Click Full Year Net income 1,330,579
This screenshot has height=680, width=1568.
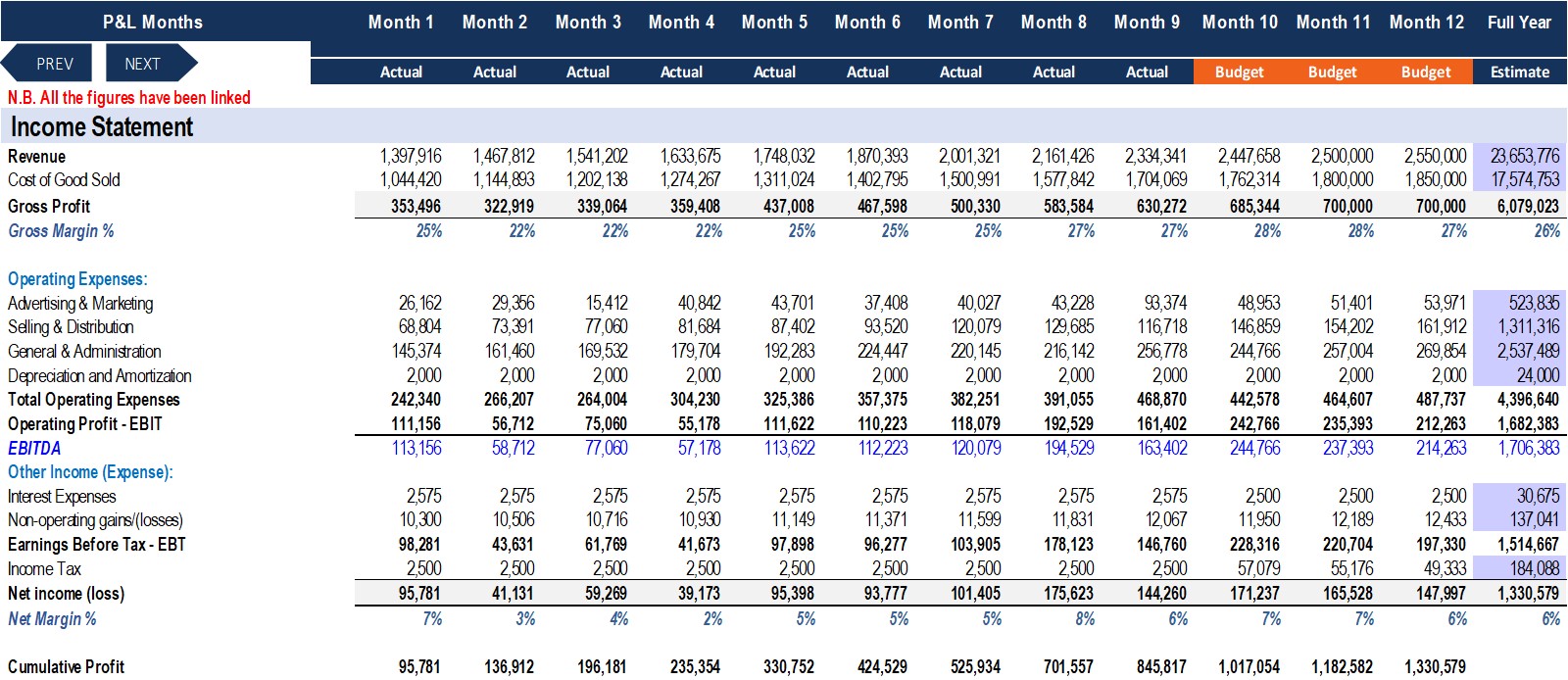(1528, 594)
